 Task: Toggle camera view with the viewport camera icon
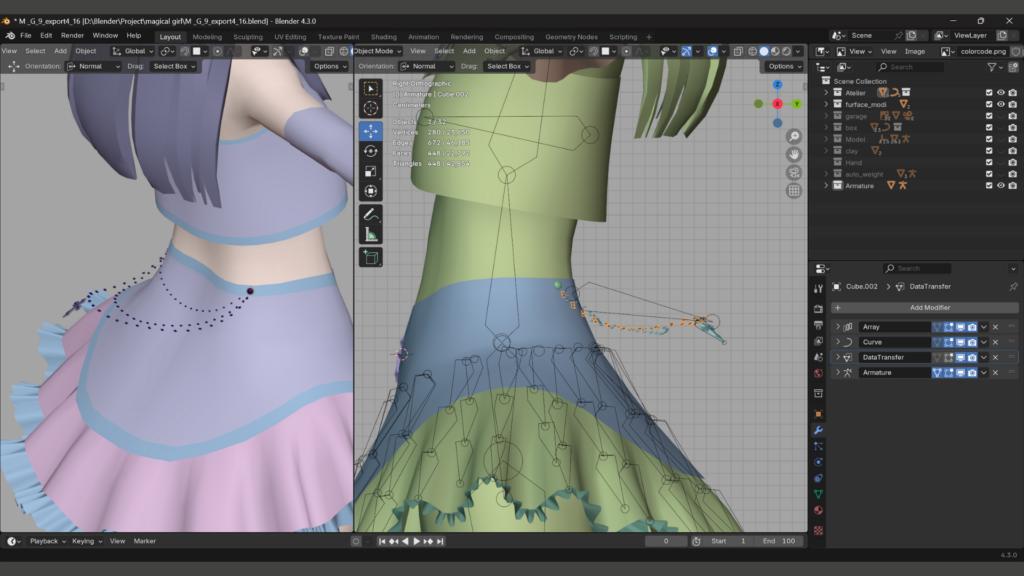pyautogui.click(x=794, y=172)
